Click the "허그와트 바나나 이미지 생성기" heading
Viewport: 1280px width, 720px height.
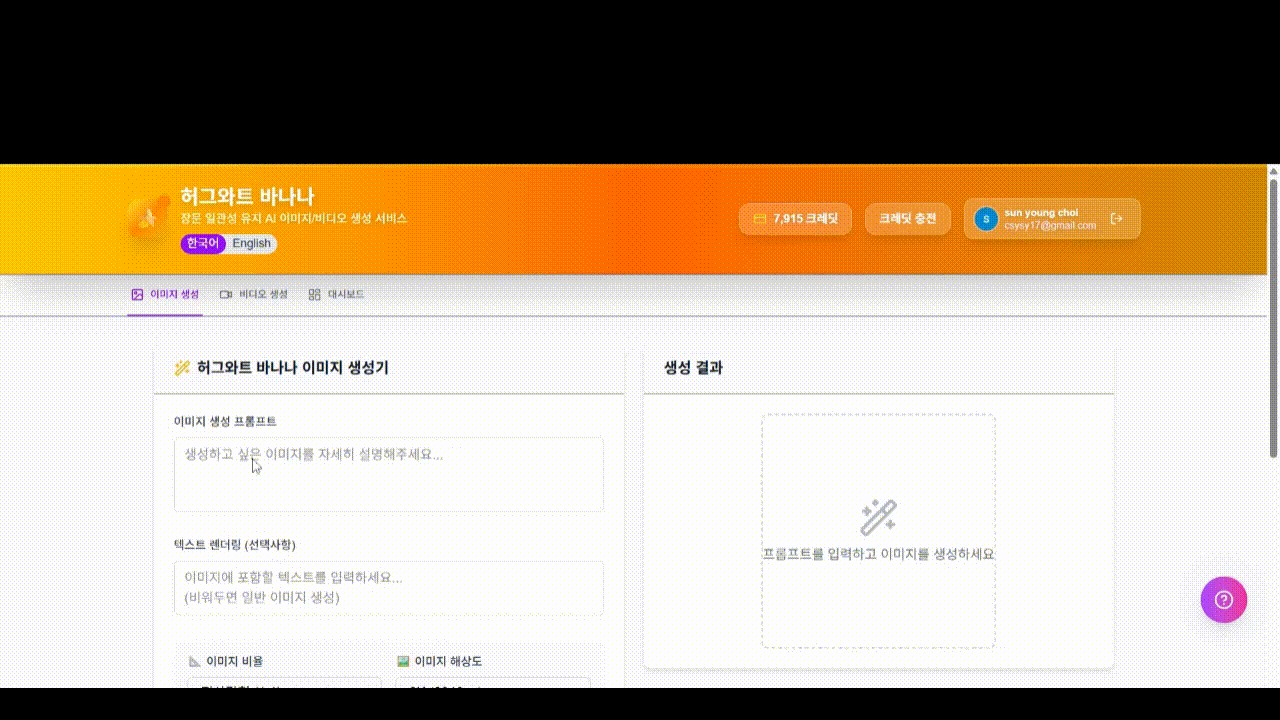click(293, 368)
